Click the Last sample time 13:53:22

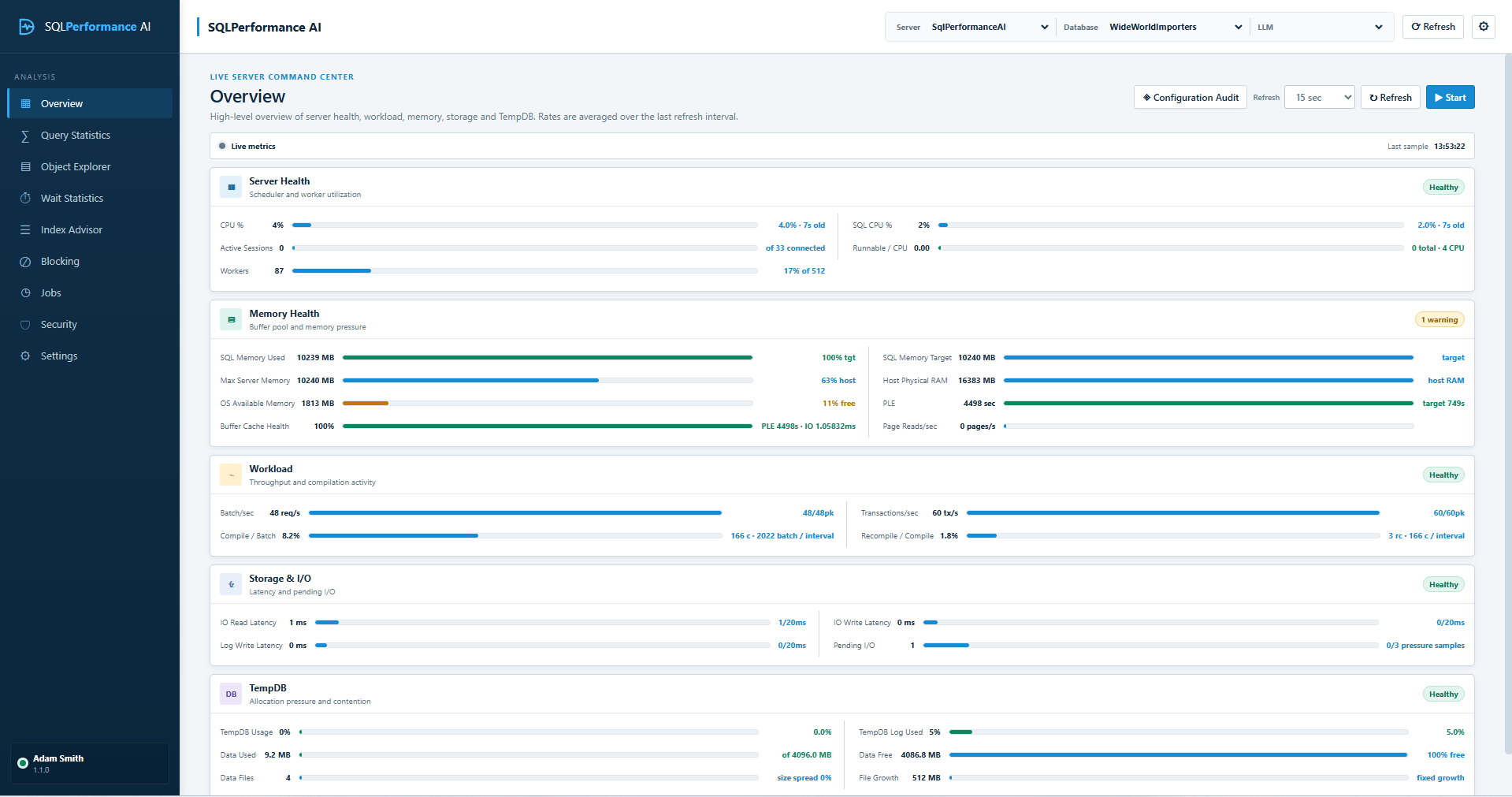point(1450,147)
